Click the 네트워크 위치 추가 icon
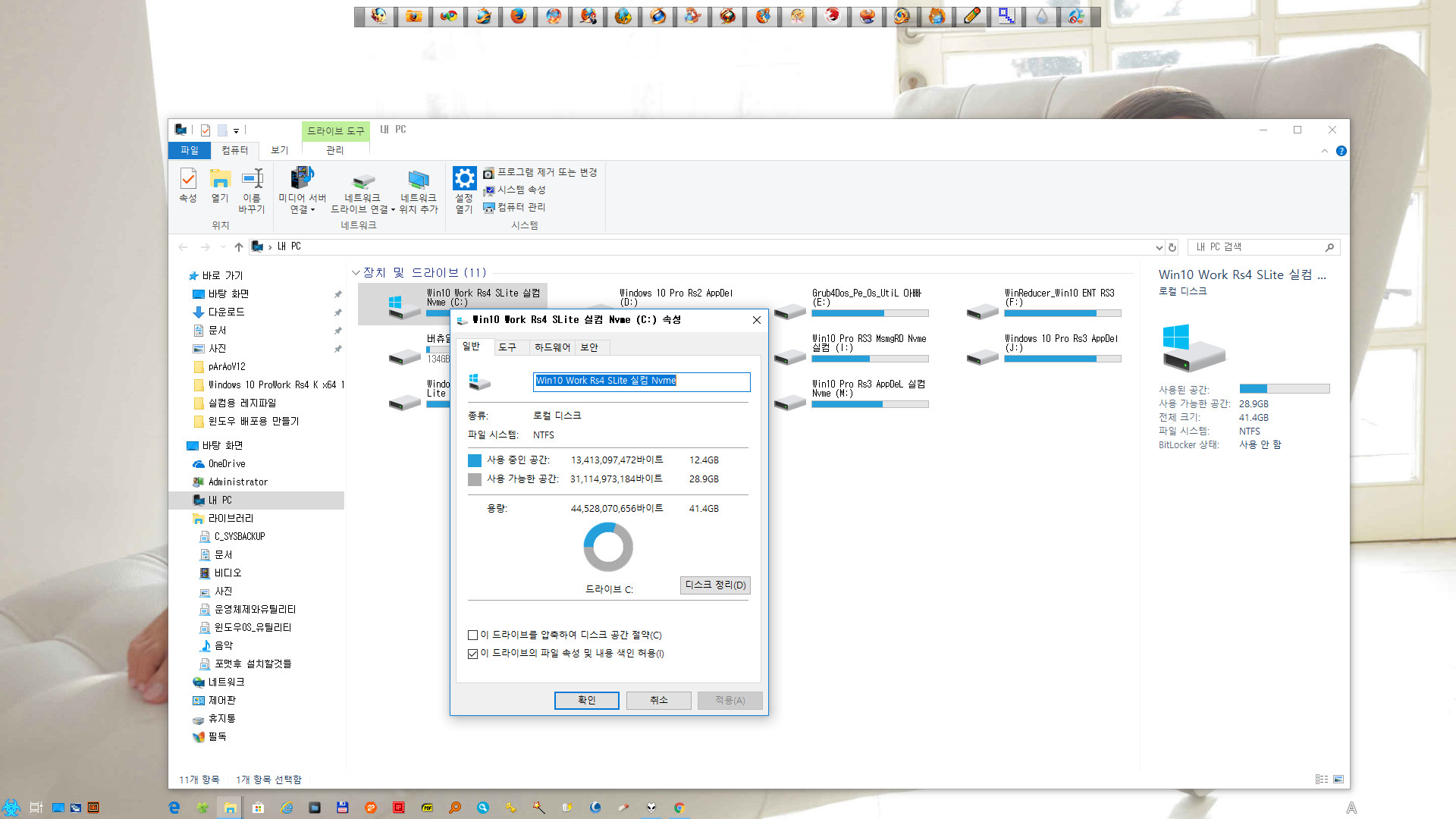Screen dimensions: 1456x819 (x=419, y=180)
